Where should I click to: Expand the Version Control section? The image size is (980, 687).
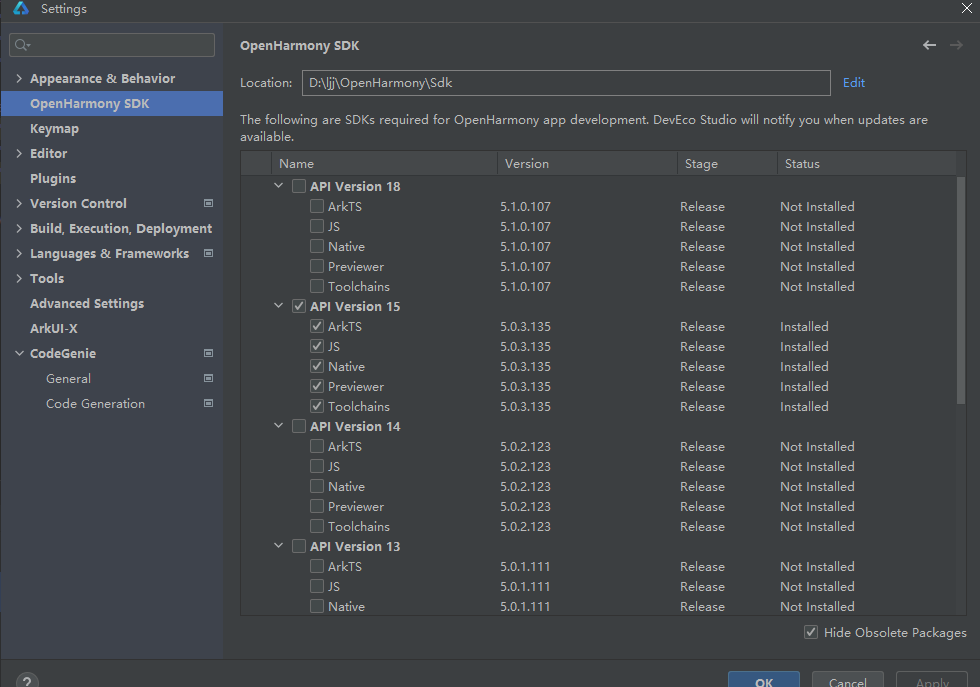tap(19, 203)
